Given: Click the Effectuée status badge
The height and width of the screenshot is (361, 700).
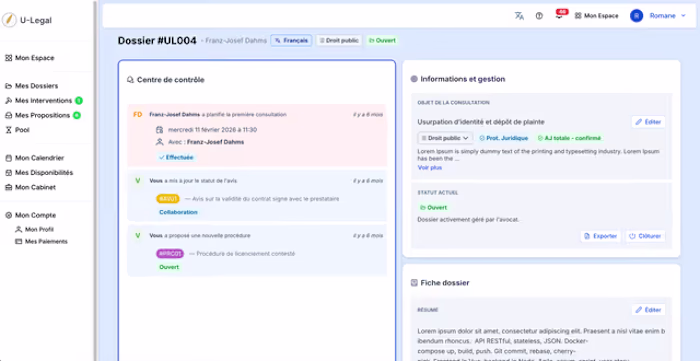Looking at the screenshot, I should tap(176, 158).
